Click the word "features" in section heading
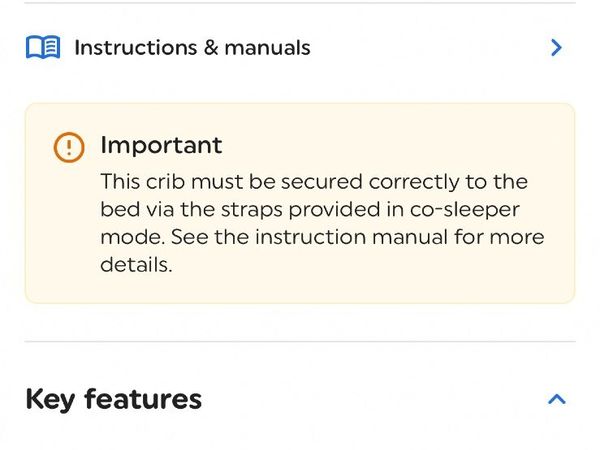Image resolution: width=600 pixels, height=450 pixels. (143, 399)
